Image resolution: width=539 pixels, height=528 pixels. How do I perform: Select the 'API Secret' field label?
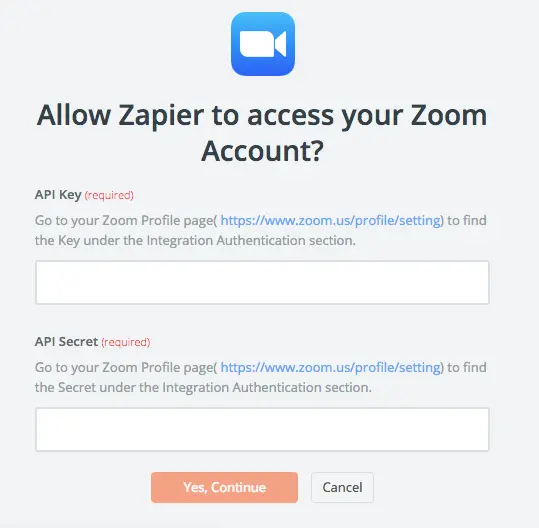tap(67, 342)
